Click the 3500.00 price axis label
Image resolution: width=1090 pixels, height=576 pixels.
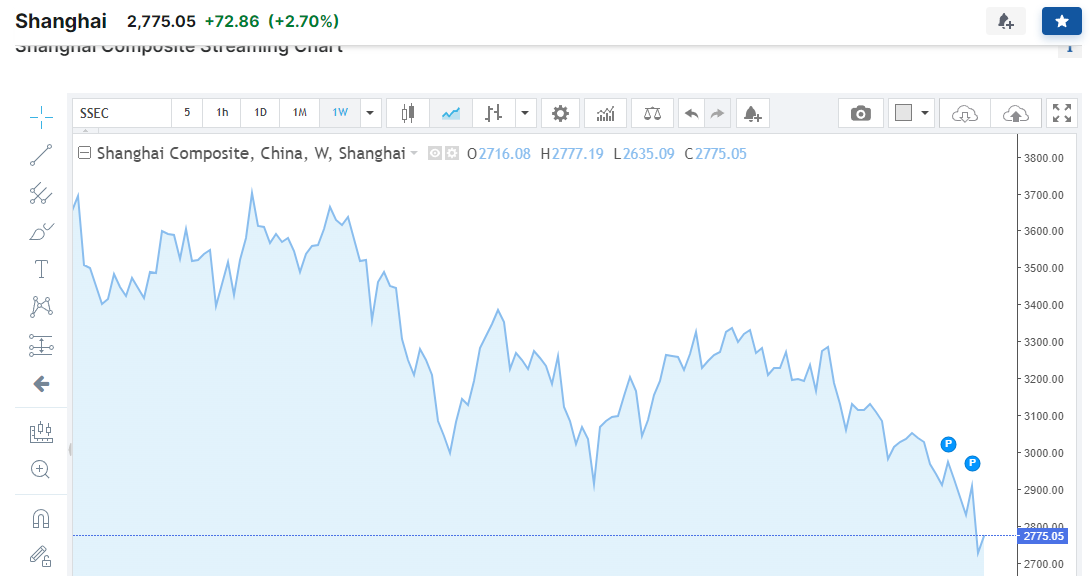pos(1043,268)
